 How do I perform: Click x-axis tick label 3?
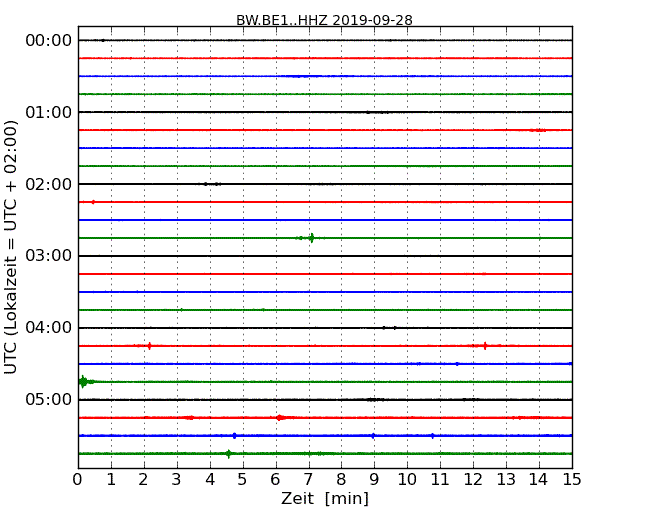pos(177,479)
